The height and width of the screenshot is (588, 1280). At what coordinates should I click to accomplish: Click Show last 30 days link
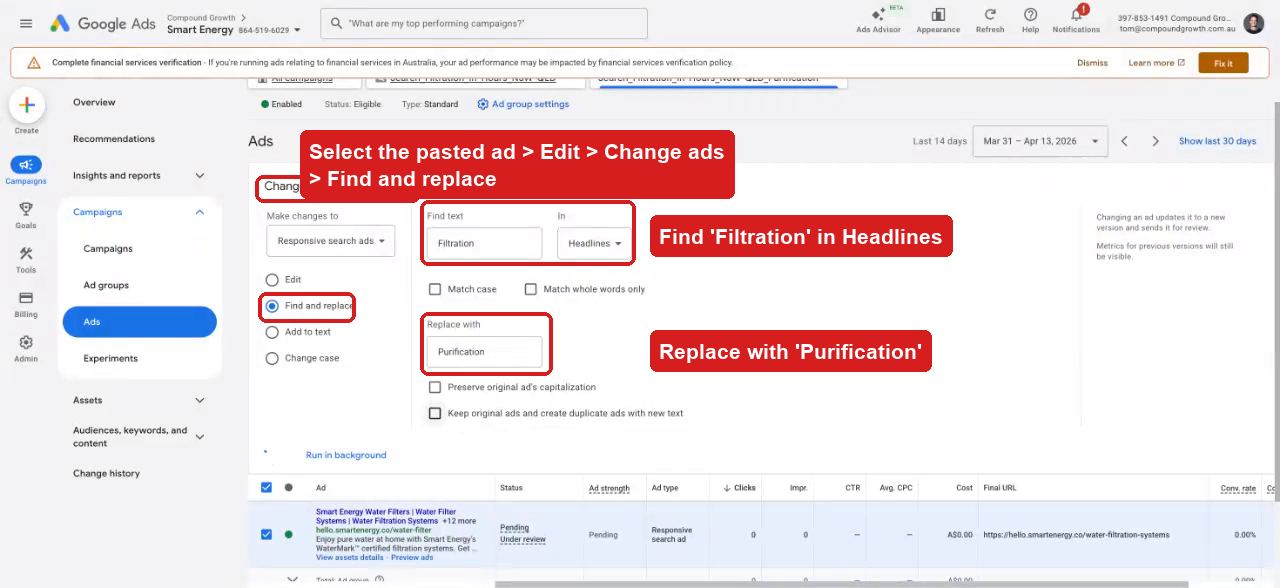tap(1217, 141)
